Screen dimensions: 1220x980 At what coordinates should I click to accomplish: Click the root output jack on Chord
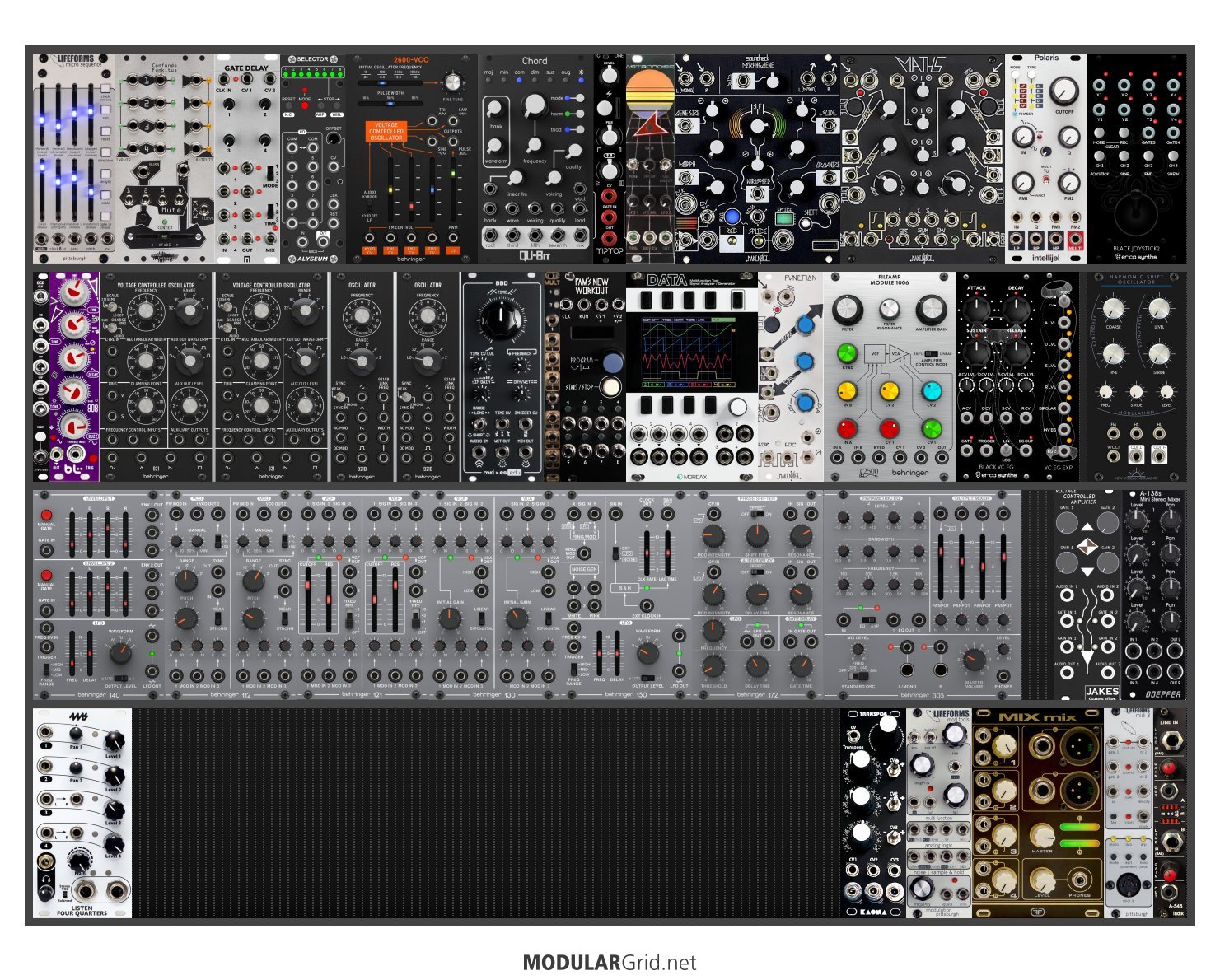click(491, 236)
